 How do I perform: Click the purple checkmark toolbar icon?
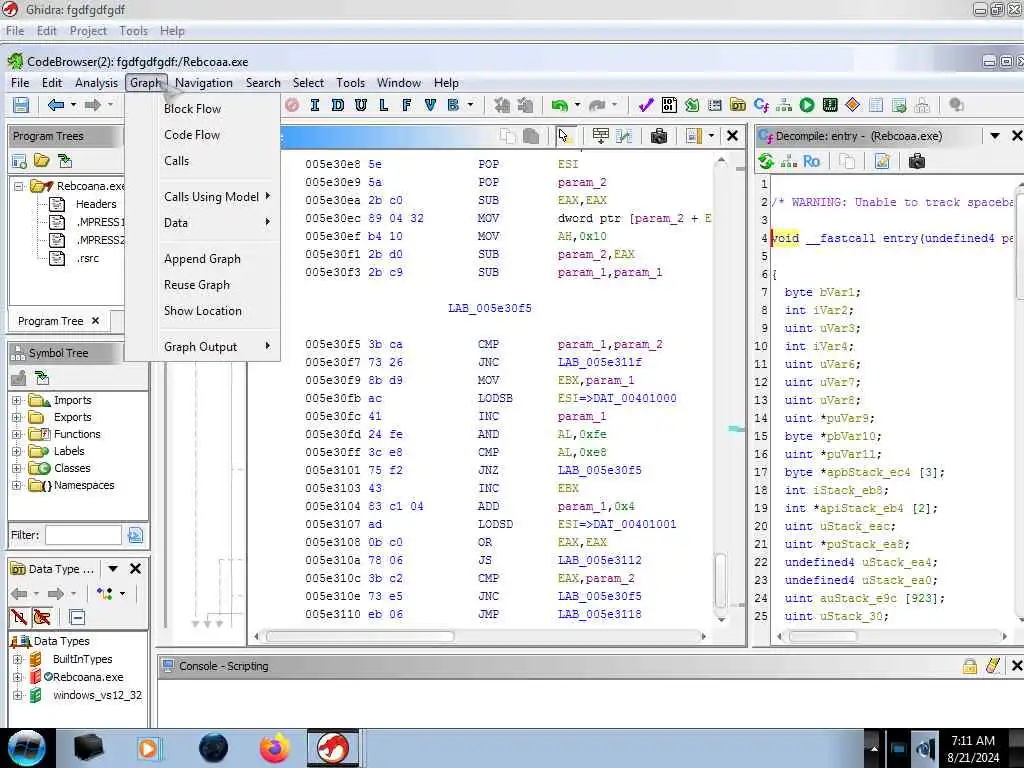point(646,105)
